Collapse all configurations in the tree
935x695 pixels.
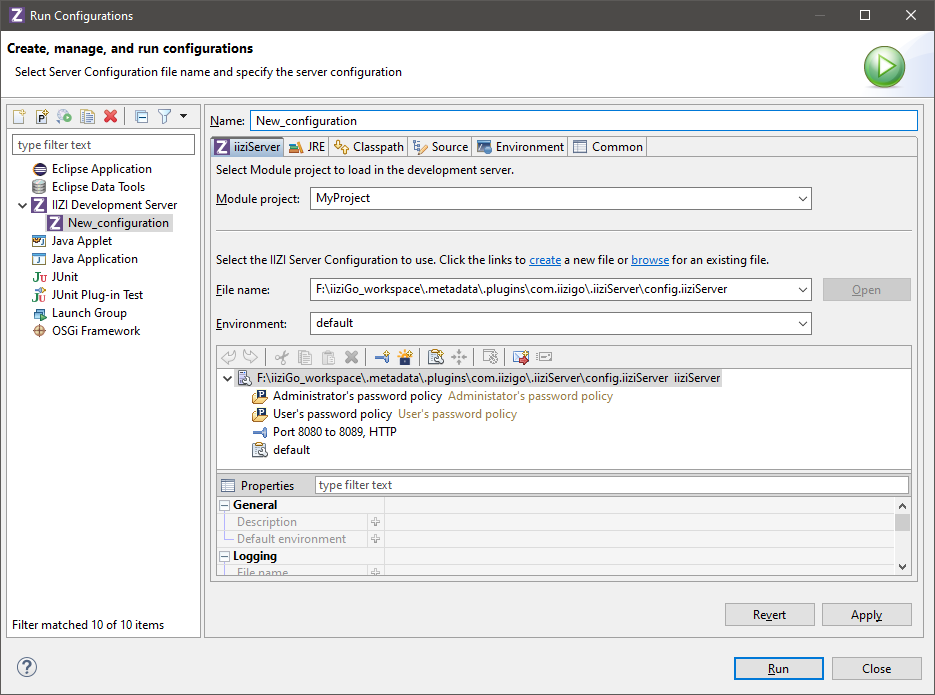pos(141,116)
